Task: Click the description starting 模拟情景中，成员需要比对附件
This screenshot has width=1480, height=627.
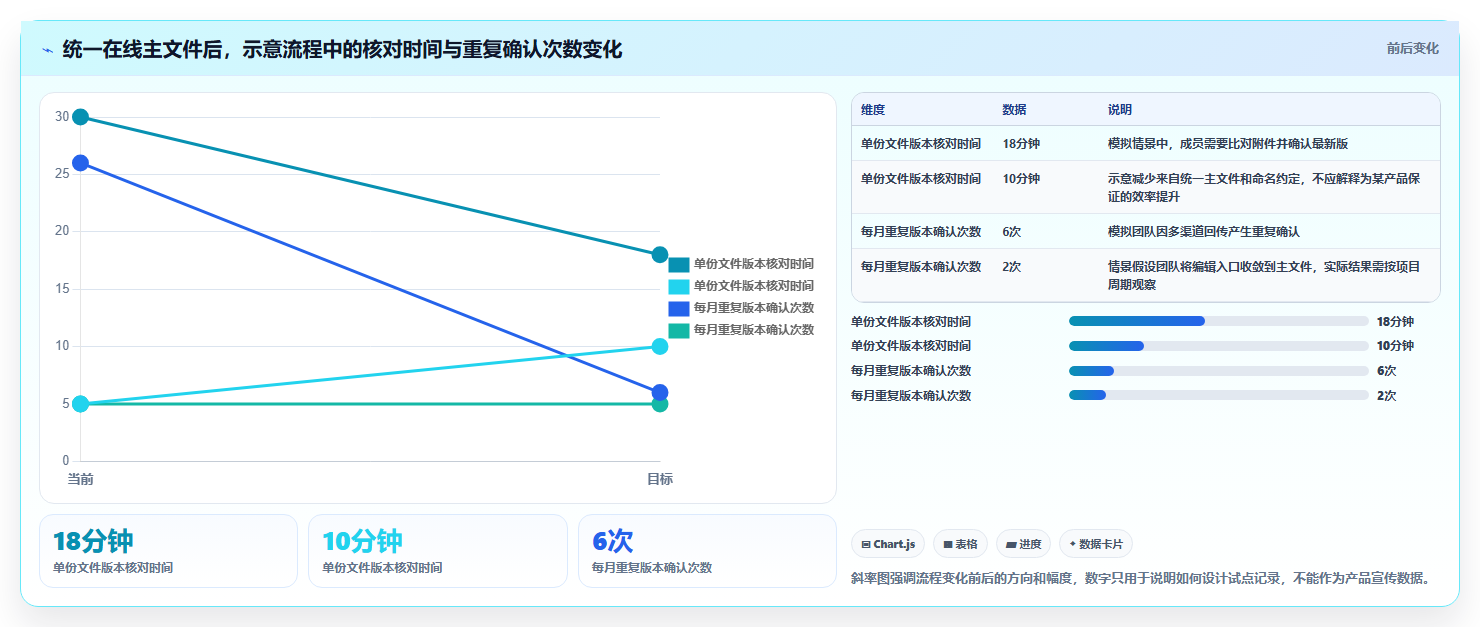Action: [x=1228, y=144]
